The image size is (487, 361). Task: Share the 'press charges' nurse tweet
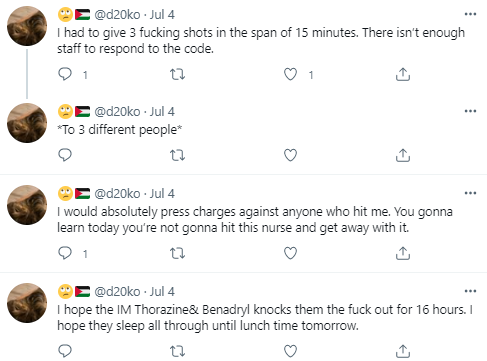(403, 254)
